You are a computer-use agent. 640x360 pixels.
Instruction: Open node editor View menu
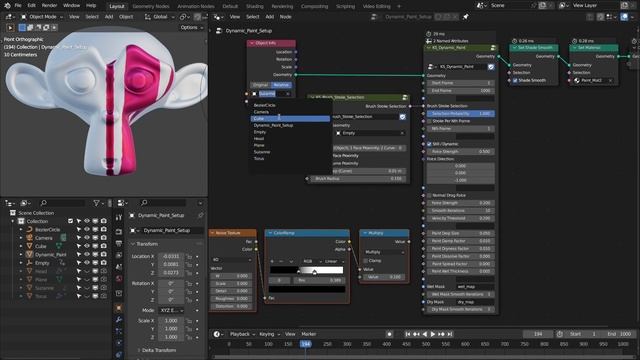[235, 17]
